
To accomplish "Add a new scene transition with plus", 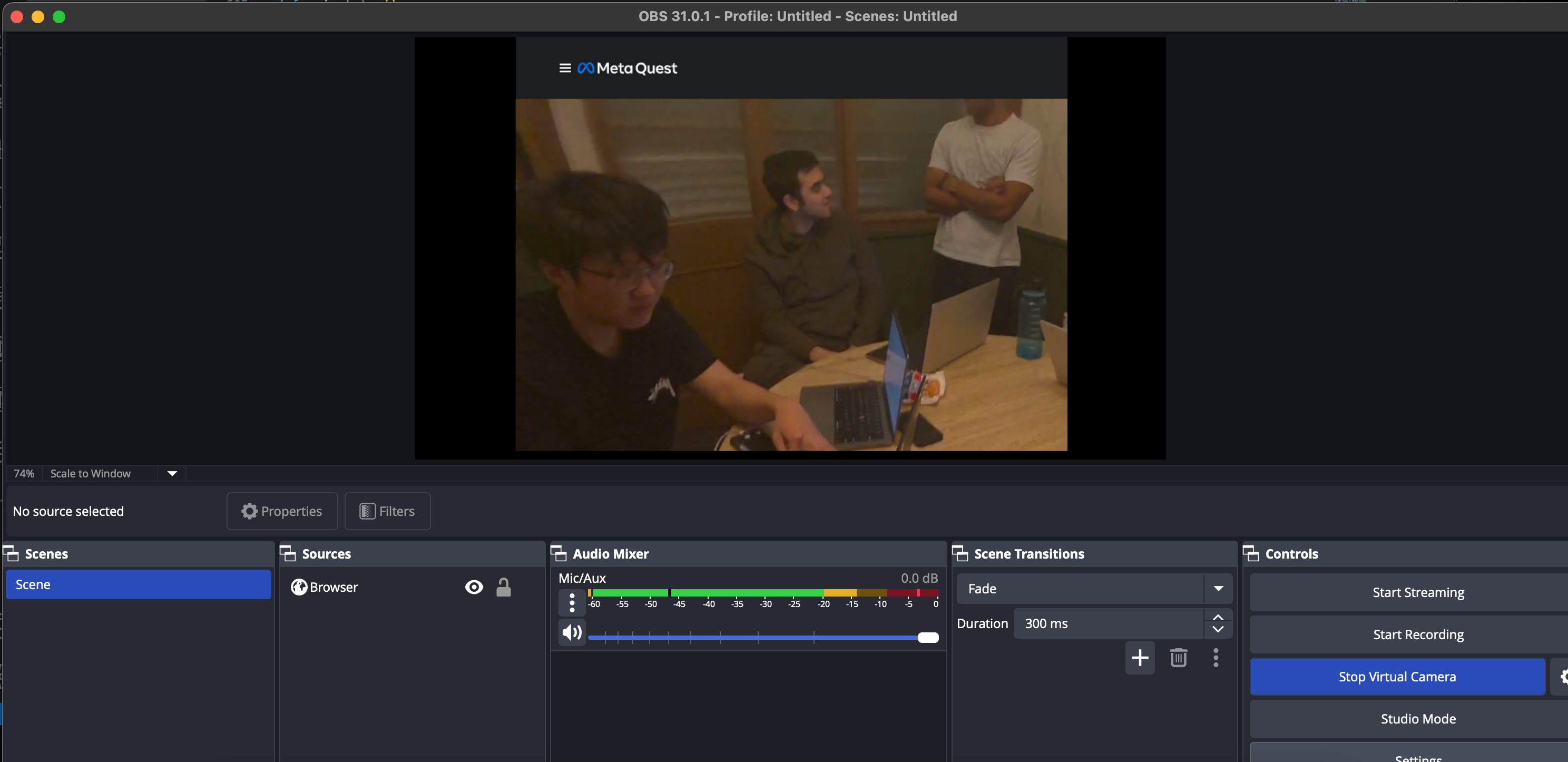I will [1140, 658].
